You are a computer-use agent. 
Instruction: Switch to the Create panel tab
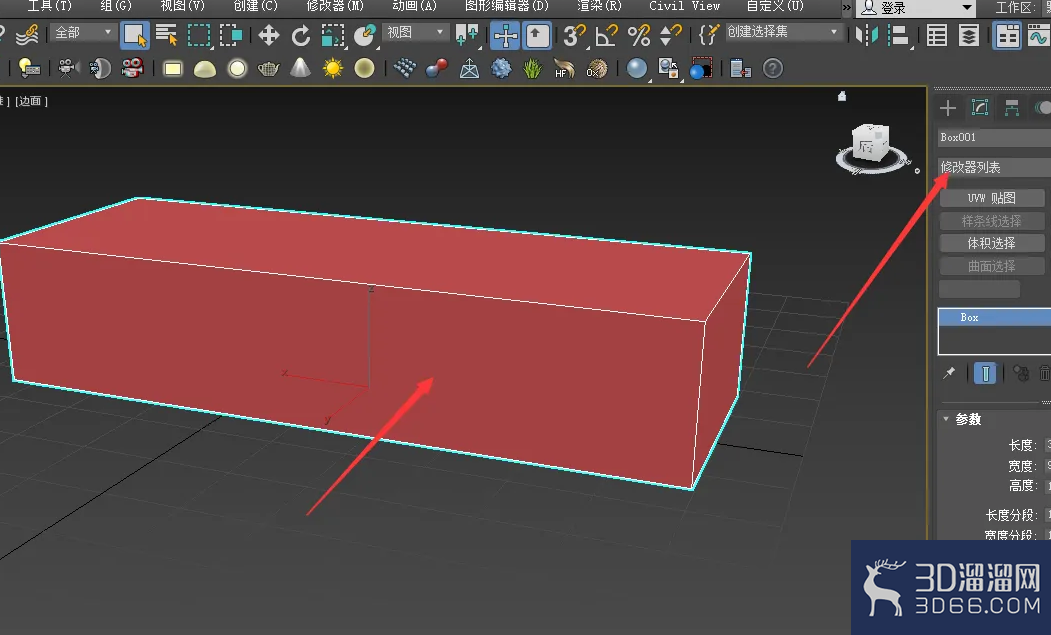click(948, 108)
